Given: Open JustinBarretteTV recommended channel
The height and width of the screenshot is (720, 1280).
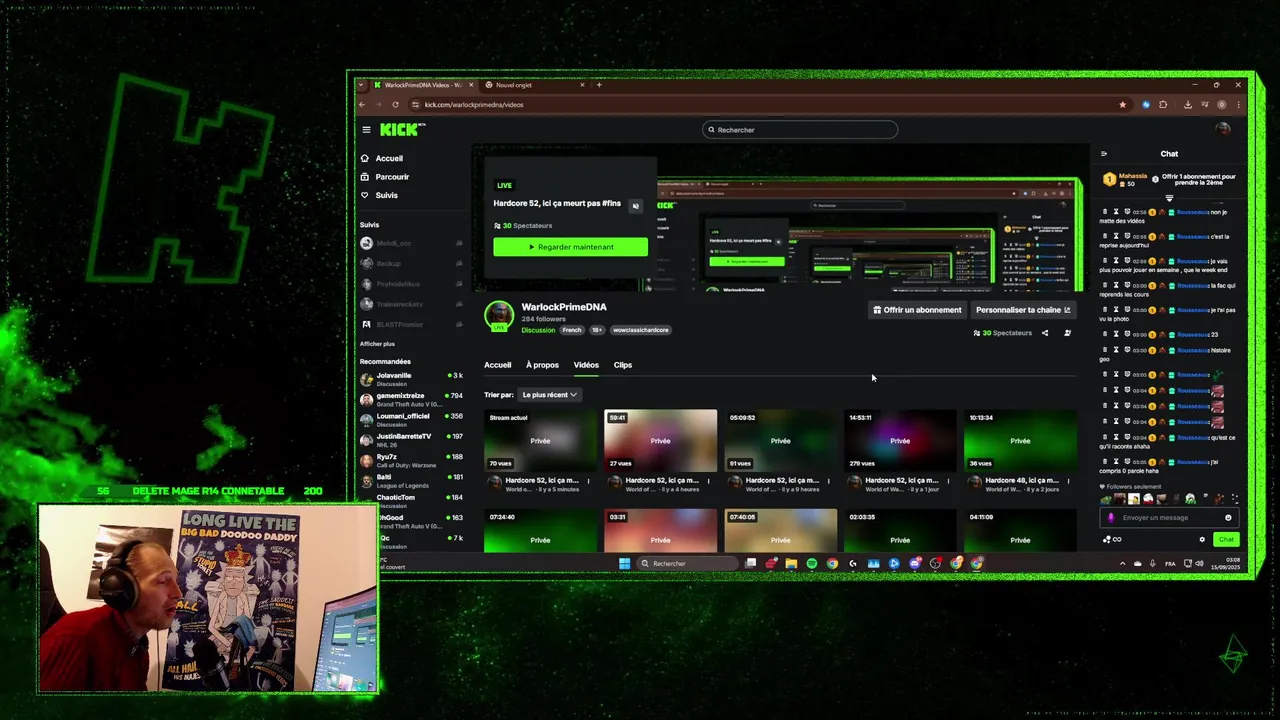Looking at the screenshot, I should pos(411,439).
